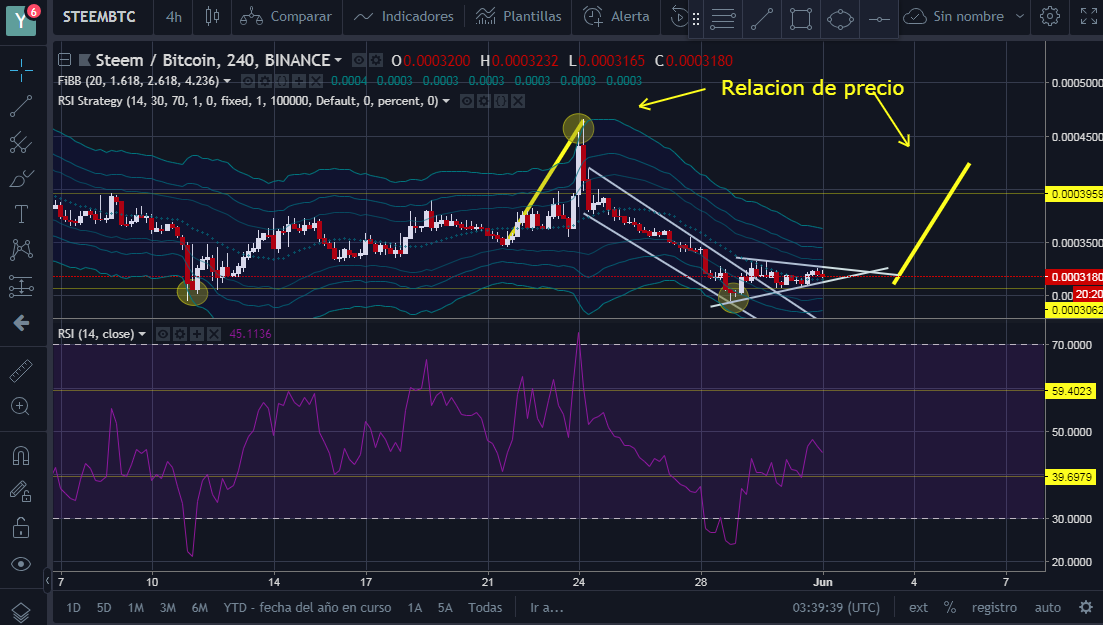Toggle ext extended hours
The height and width of the screenshot is (625, 1103).
(x=918, y=607)
